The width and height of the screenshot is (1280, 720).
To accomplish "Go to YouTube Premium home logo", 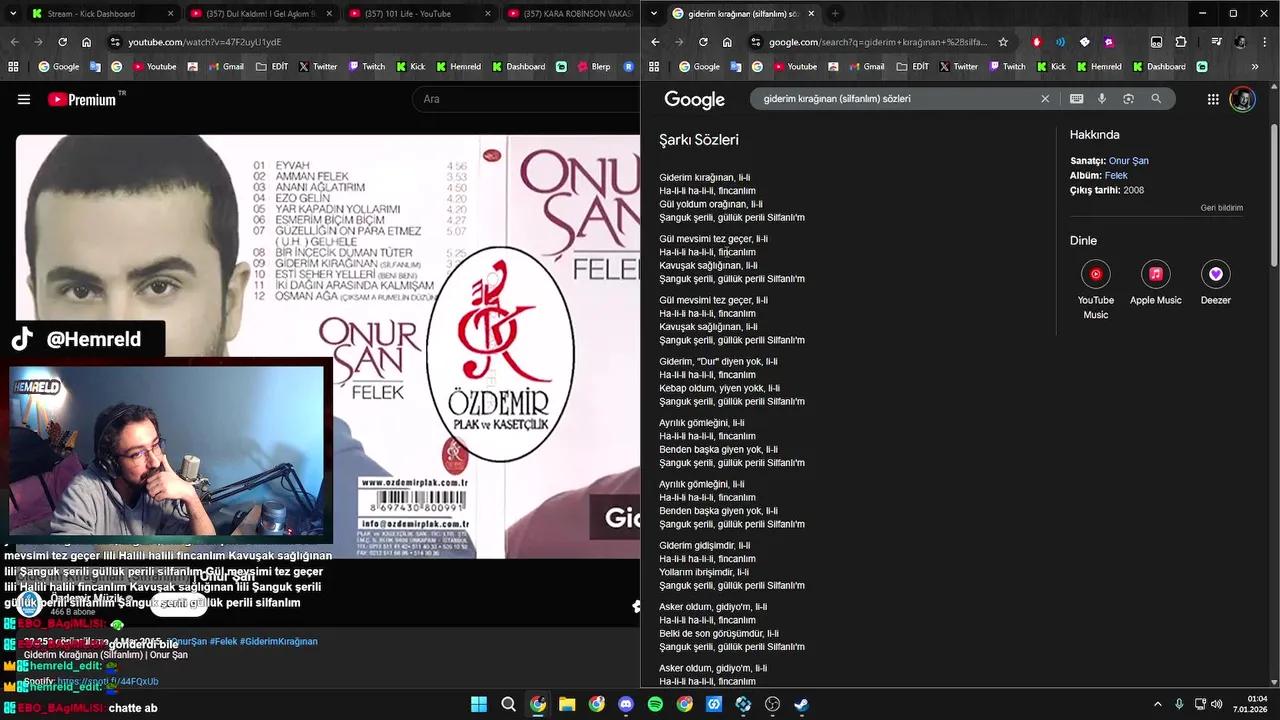I will click(x=82, y=99).
